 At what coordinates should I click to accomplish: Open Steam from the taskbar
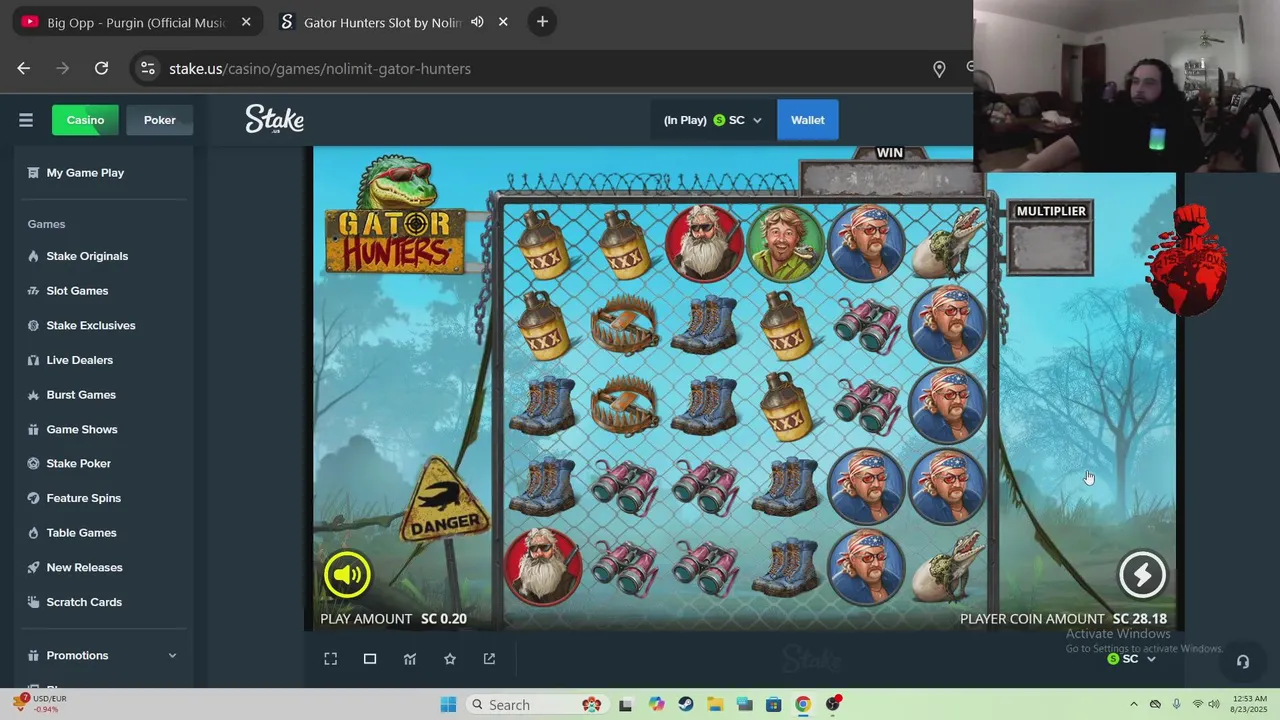[x=685, y=705]
